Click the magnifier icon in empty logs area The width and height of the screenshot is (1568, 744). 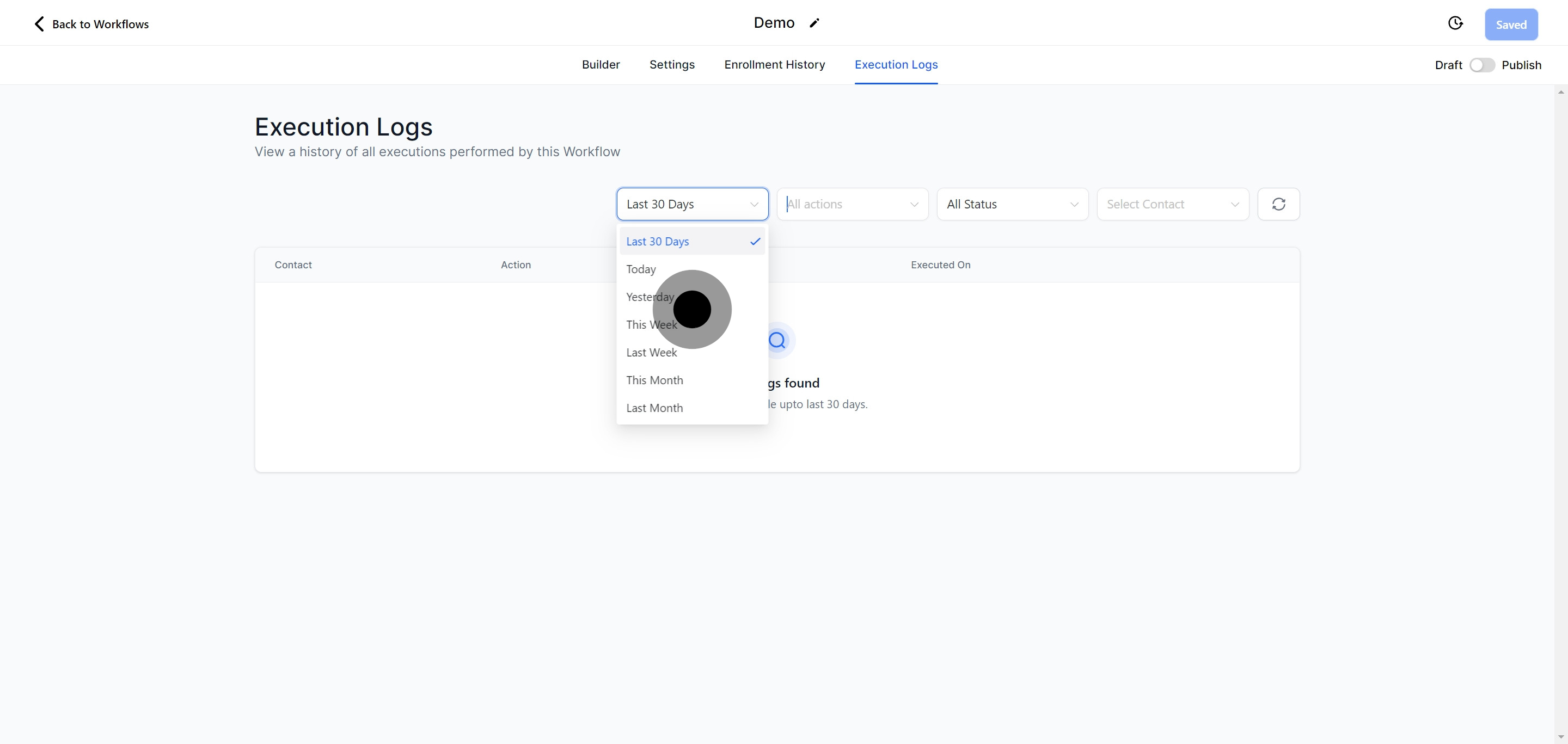click(777, 340)
